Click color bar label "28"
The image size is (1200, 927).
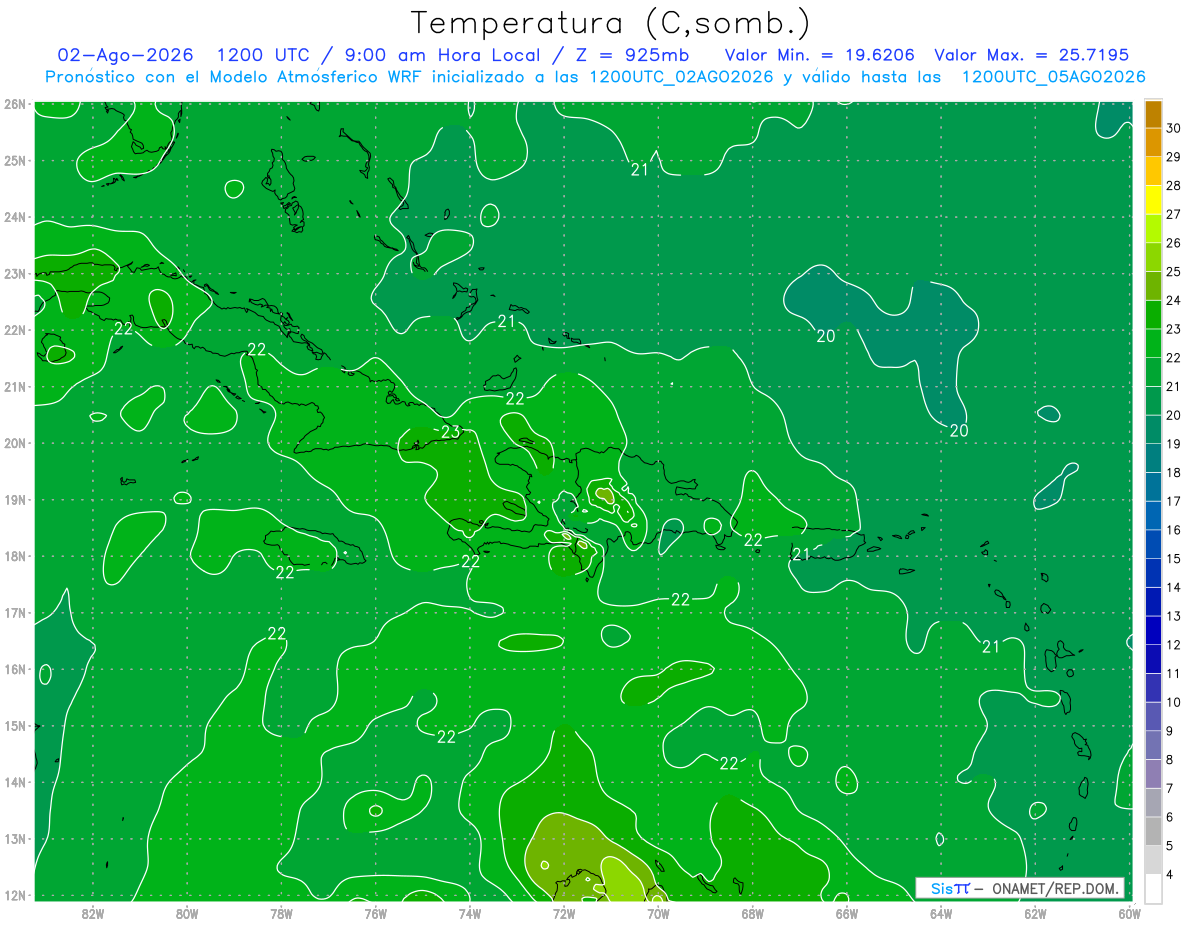[x=1173, y=186]
